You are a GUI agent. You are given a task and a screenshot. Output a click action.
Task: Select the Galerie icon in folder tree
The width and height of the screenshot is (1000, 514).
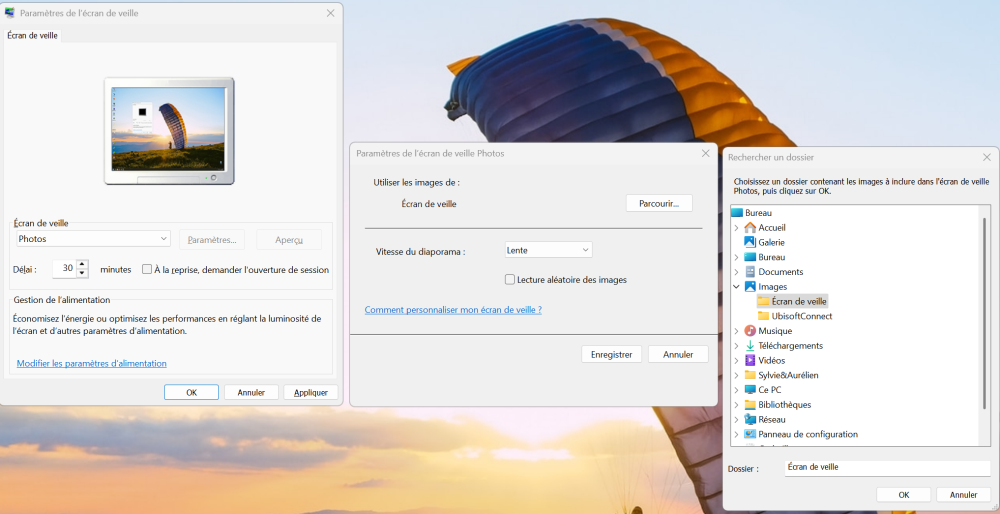pyautogui.click(x=750, y=242)
